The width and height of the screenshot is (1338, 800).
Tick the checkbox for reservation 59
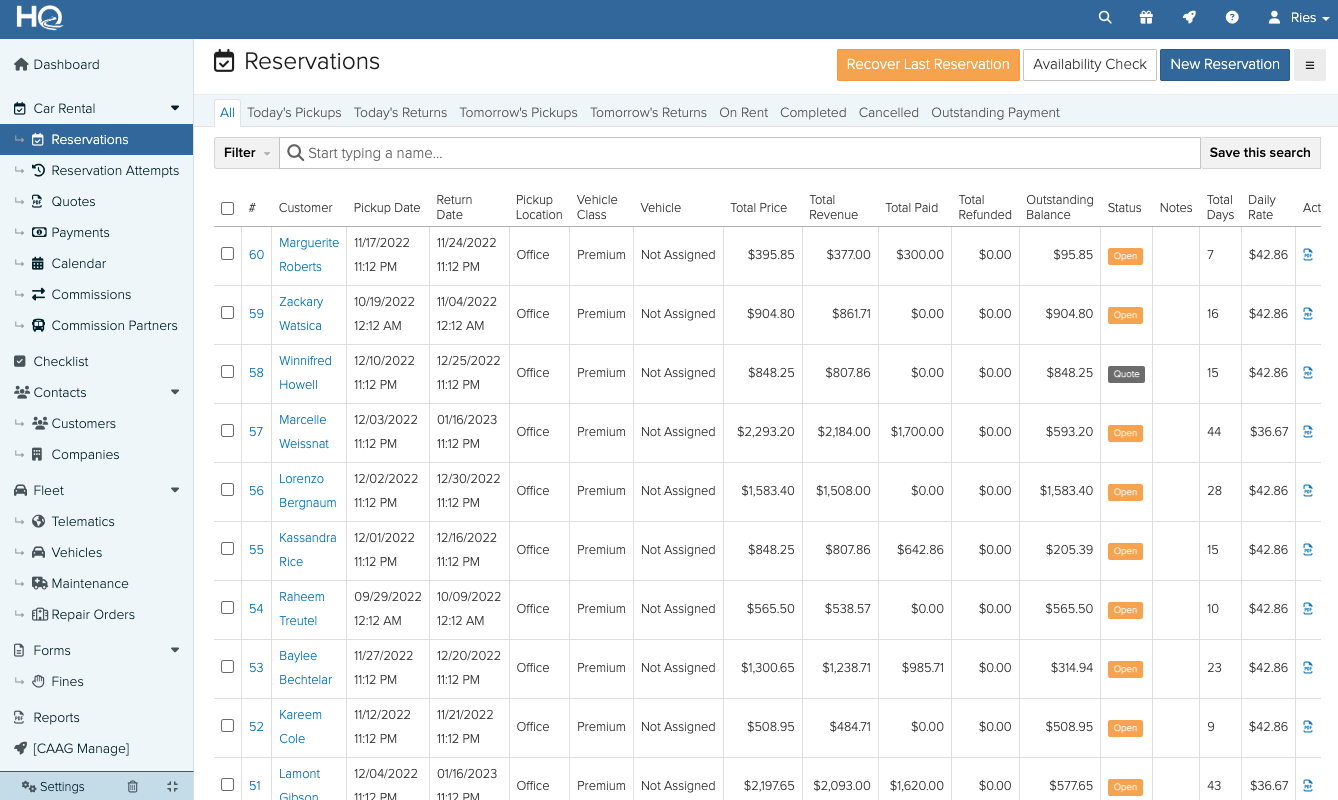[227, 313]
